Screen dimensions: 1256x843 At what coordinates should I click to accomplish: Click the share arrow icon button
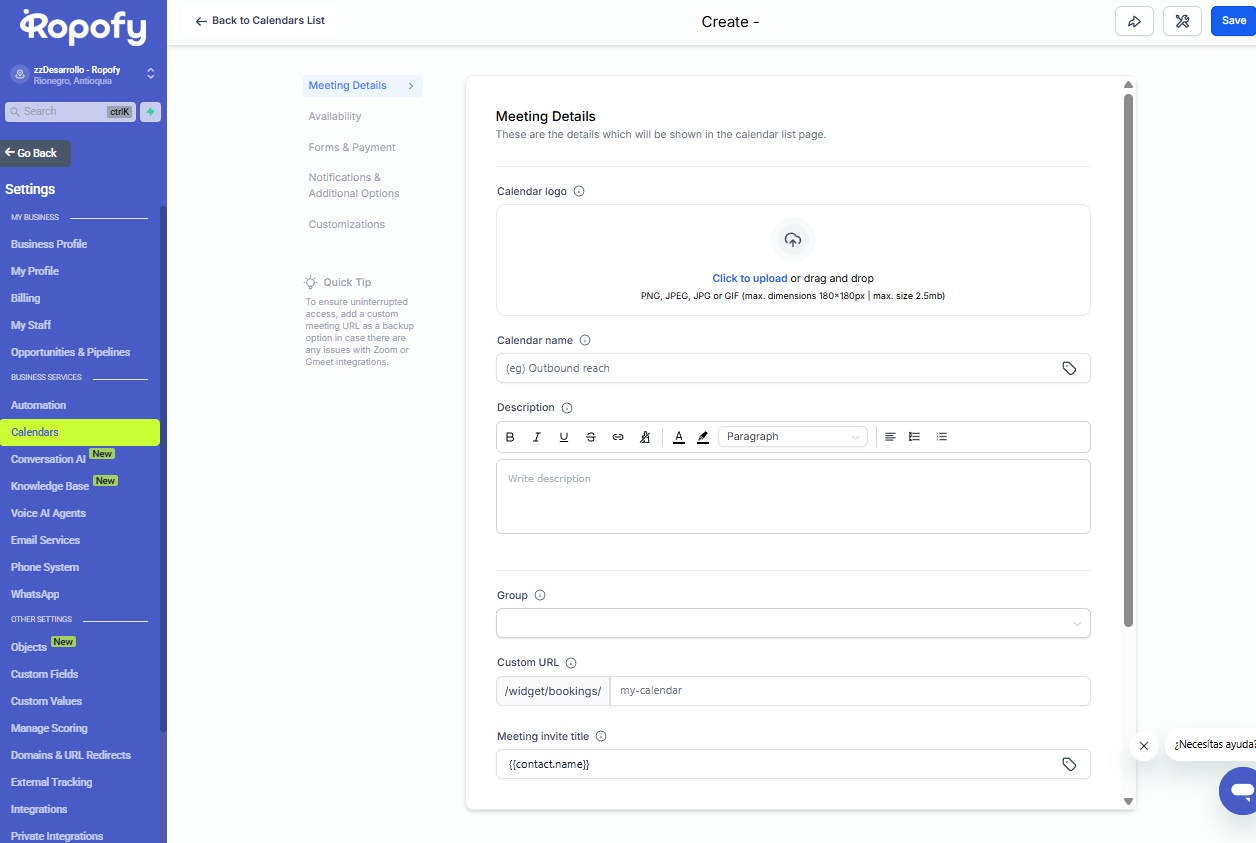pos(1134,21)
